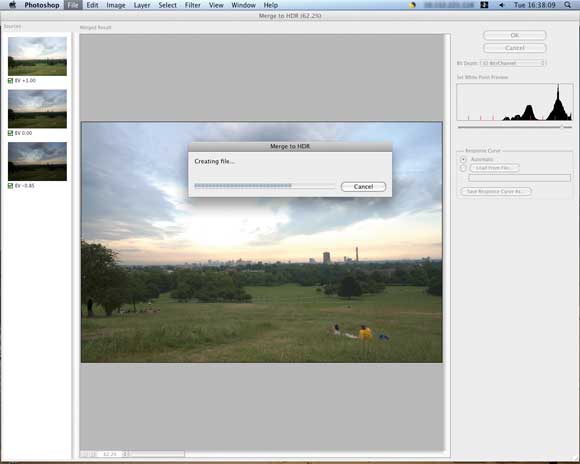Open Spotlight search magnifier icon
This screenshot has width=580, height=464.
pyautogui.click(x=567, y=5)
